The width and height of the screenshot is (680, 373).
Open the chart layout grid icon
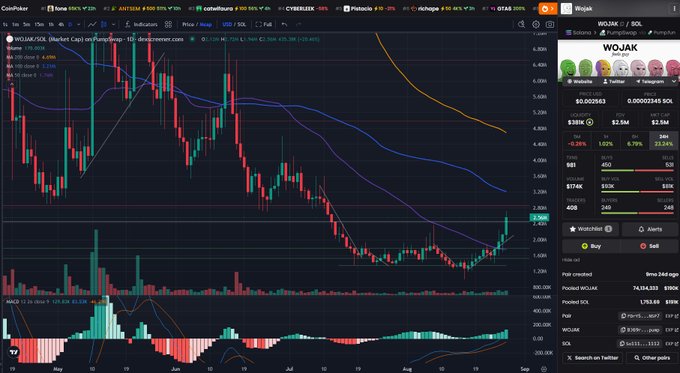(x=168, y=25)
